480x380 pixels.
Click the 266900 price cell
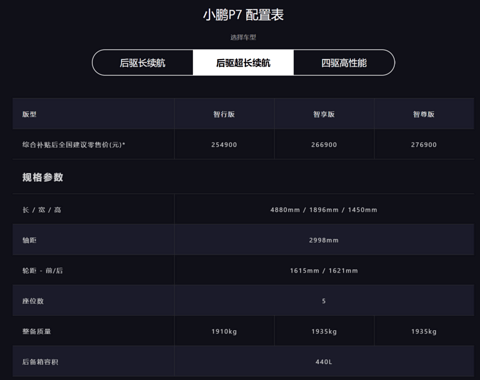[324, 145]
